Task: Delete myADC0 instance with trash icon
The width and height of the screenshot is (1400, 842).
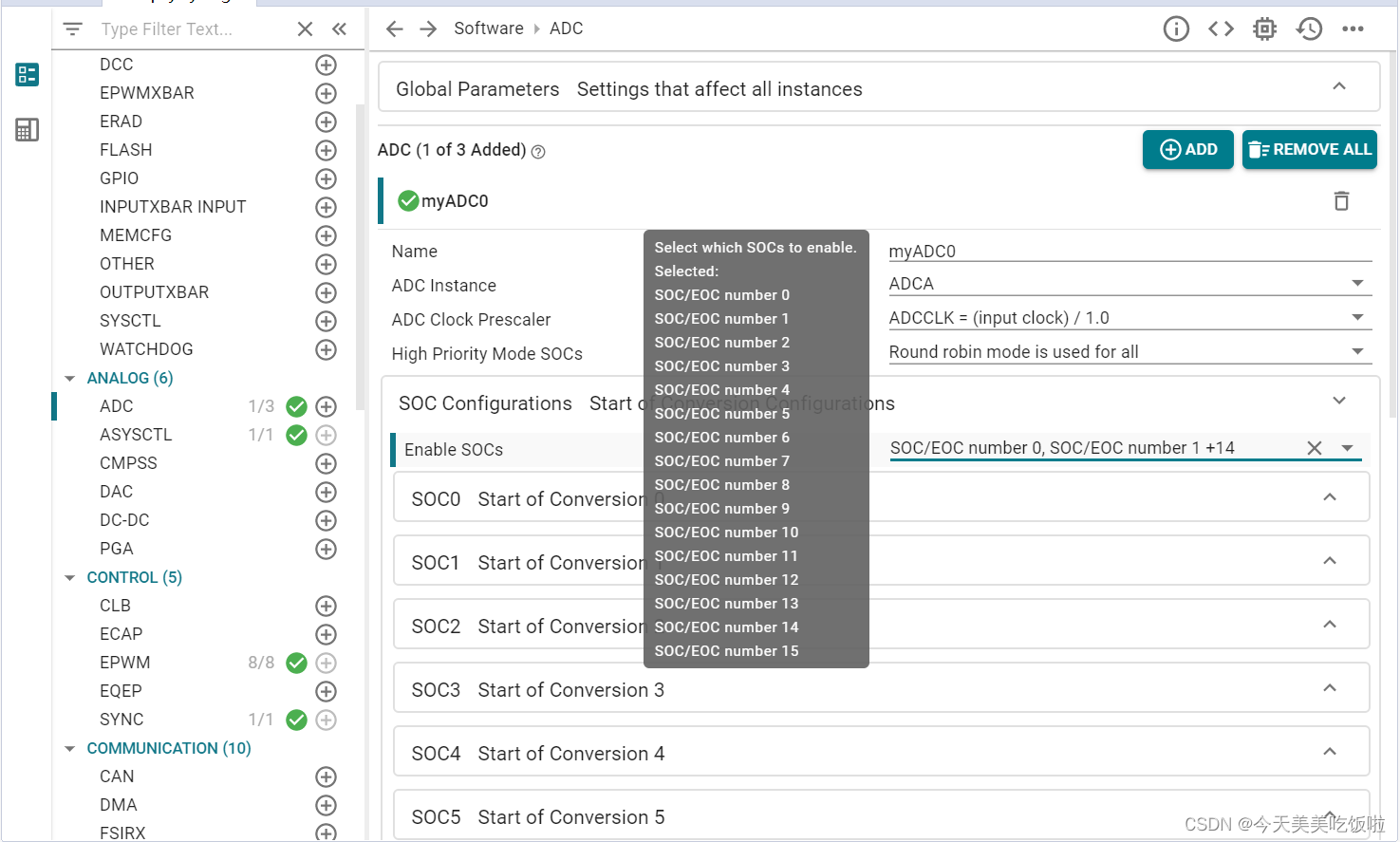Action: [x=1341, y=201]
